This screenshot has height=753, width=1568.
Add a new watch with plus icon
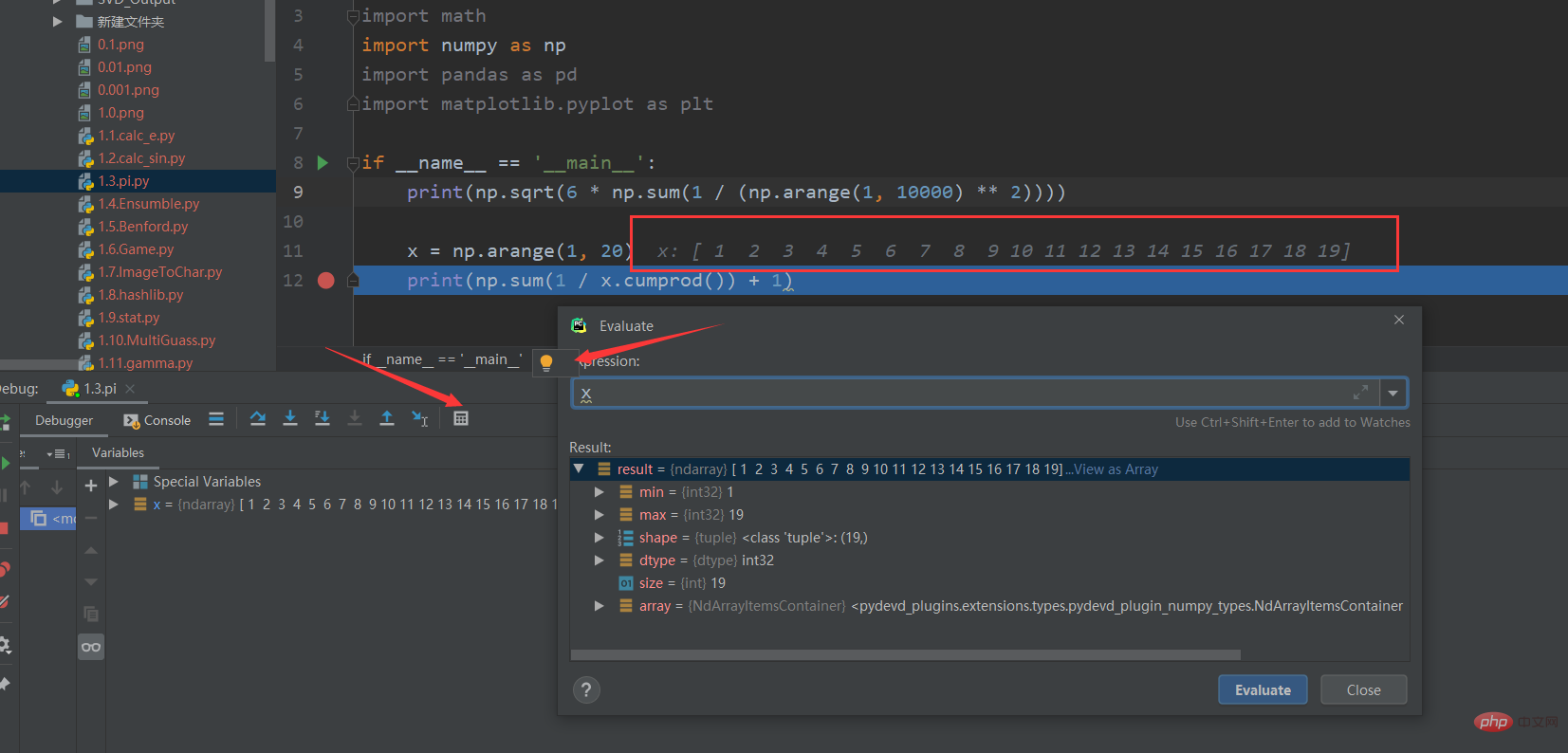click(91, 486)
